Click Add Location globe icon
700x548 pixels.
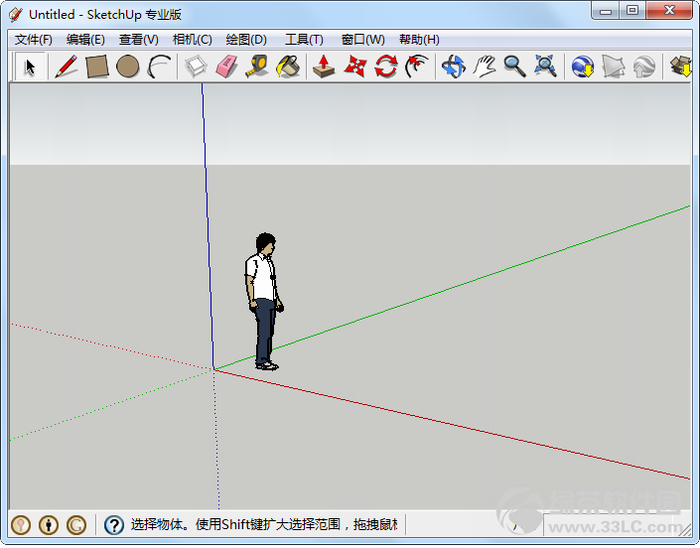(x=583, y=66)
